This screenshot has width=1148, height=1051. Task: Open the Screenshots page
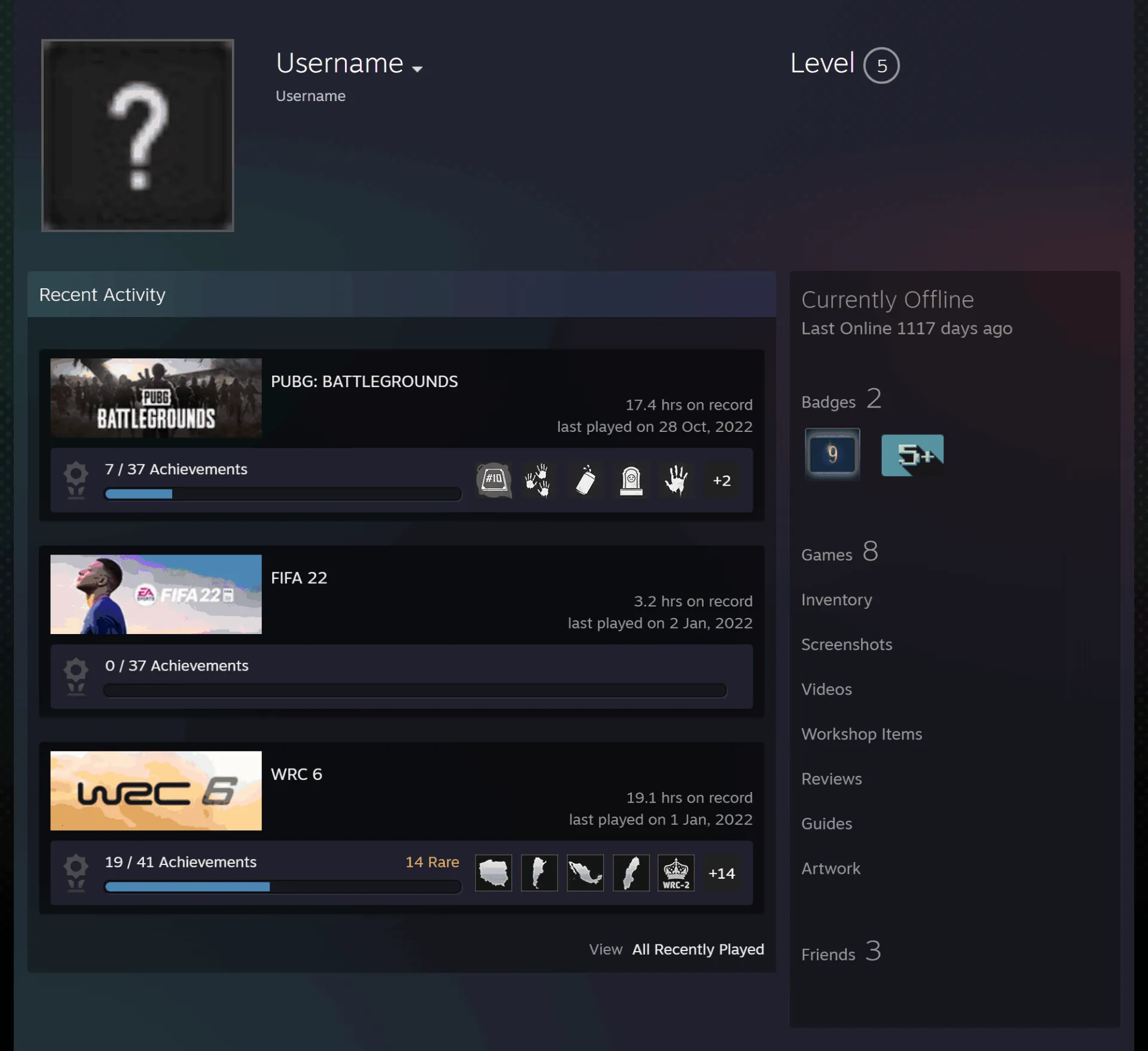847,644
